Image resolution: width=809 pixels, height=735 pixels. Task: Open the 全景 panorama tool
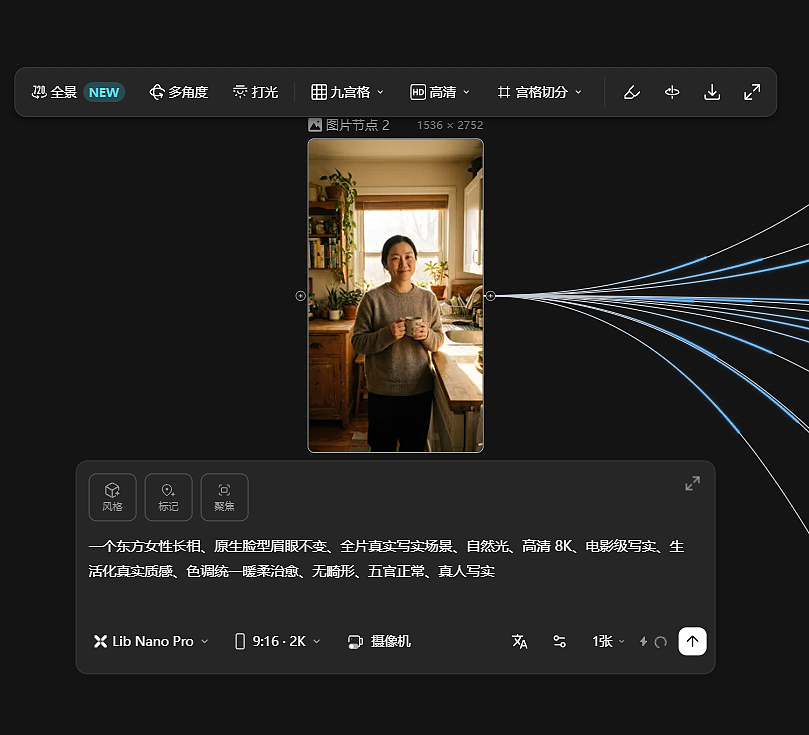(54, 92)
